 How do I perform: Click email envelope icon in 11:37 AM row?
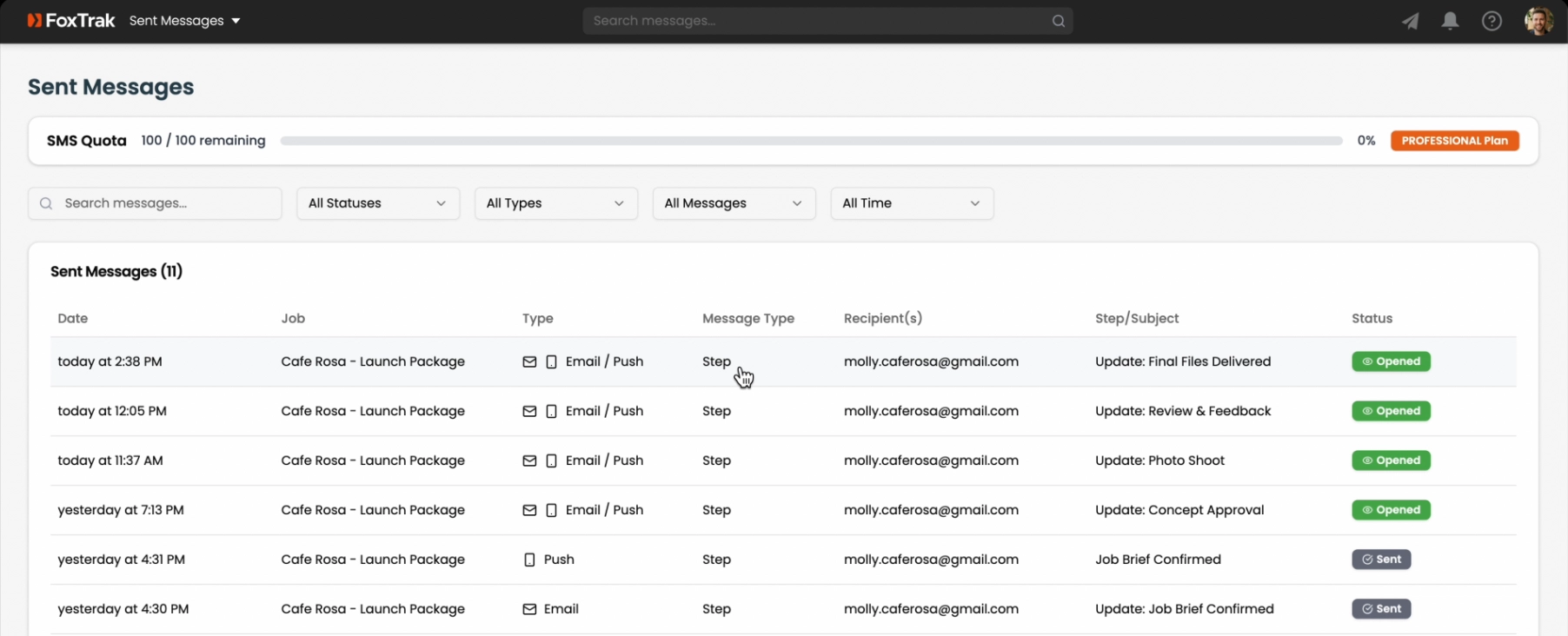pos(529,460)
